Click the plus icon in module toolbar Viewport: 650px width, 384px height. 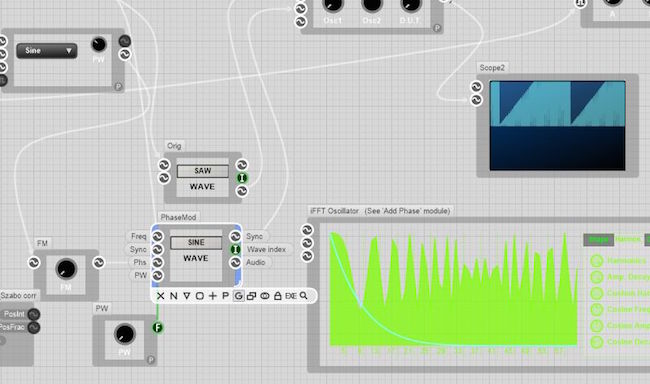pos(213,296)
